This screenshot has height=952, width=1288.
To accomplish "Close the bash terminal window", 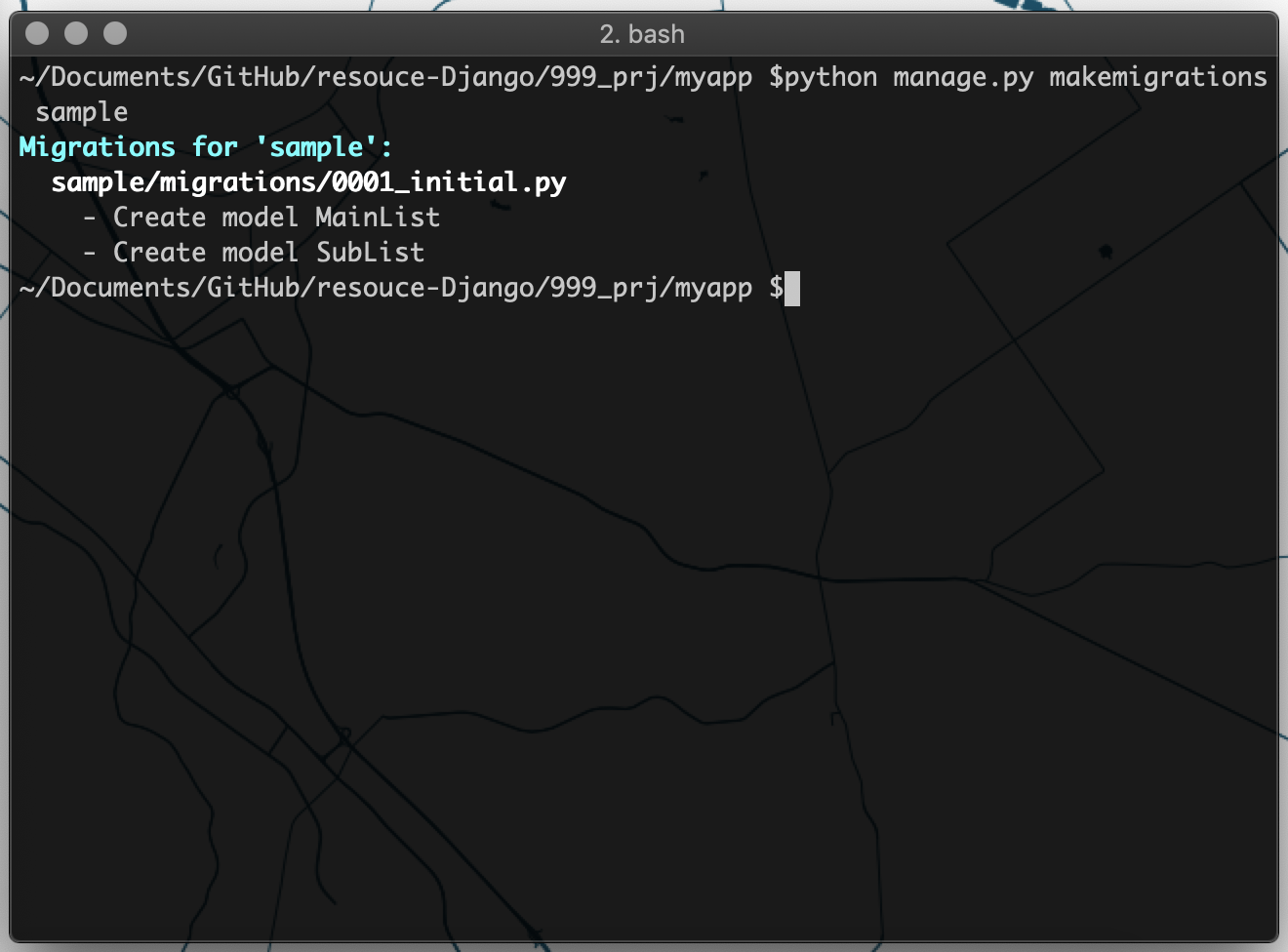I will pyautogui.click(x=37, y=34).
